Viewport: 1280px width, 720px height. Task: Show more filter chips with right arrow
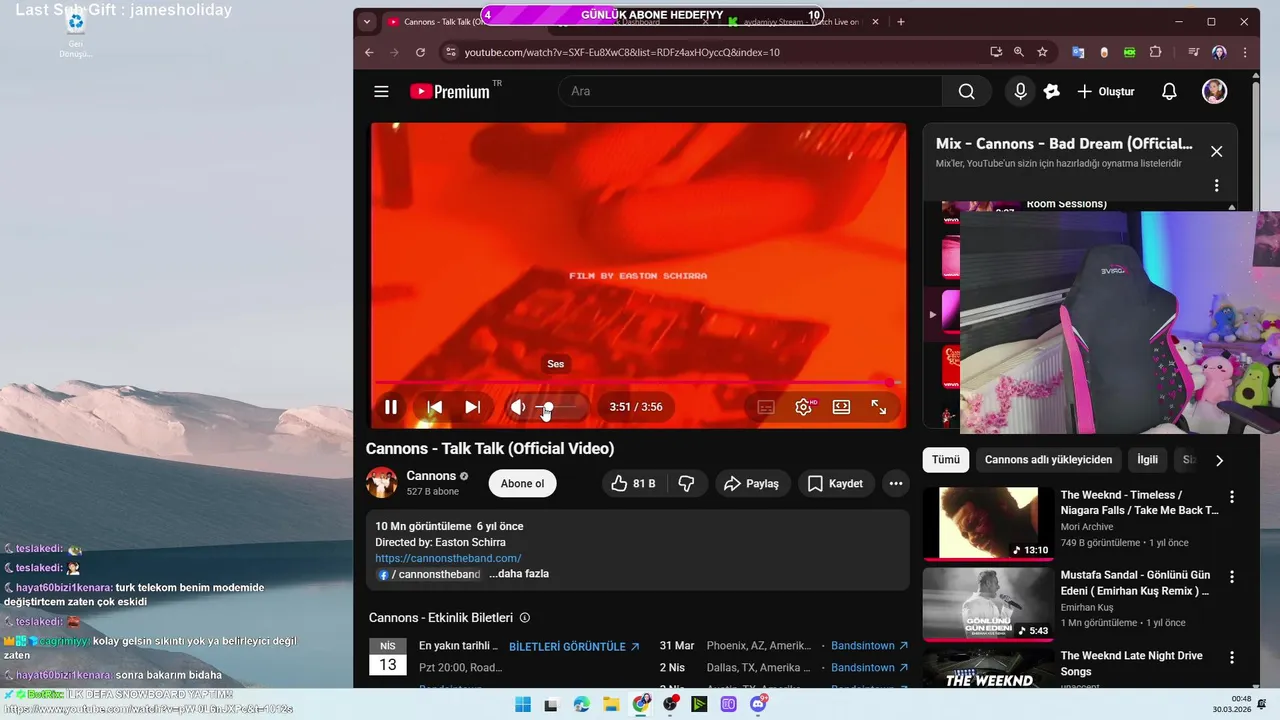[x=1219, y=461]
